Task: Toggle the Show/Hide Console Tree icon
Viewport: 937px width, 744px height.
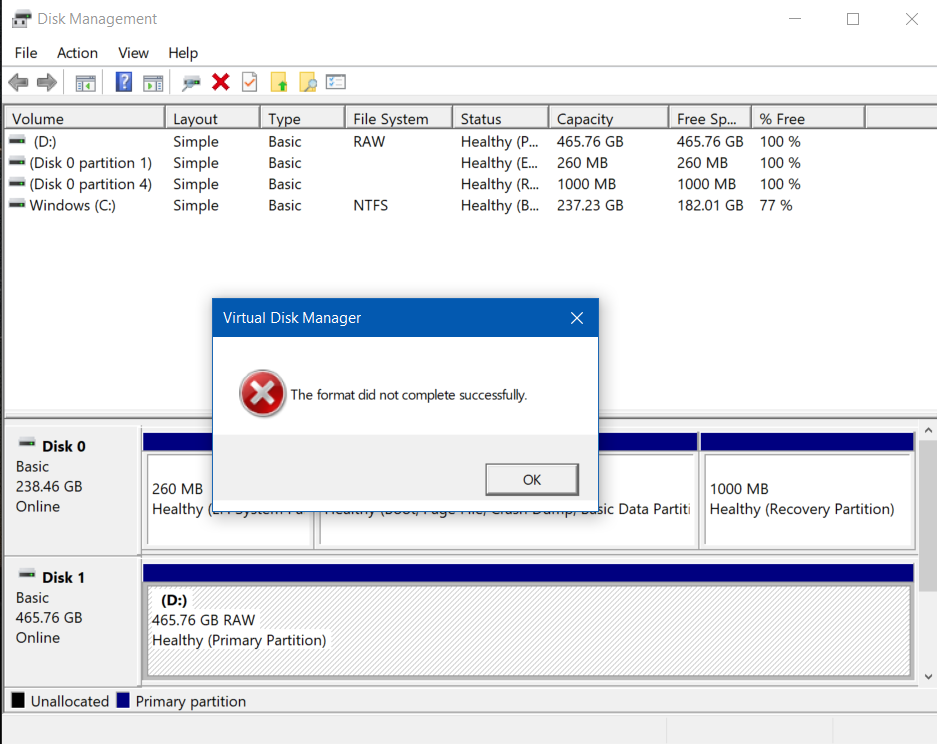Action: (x=85, y=83)
